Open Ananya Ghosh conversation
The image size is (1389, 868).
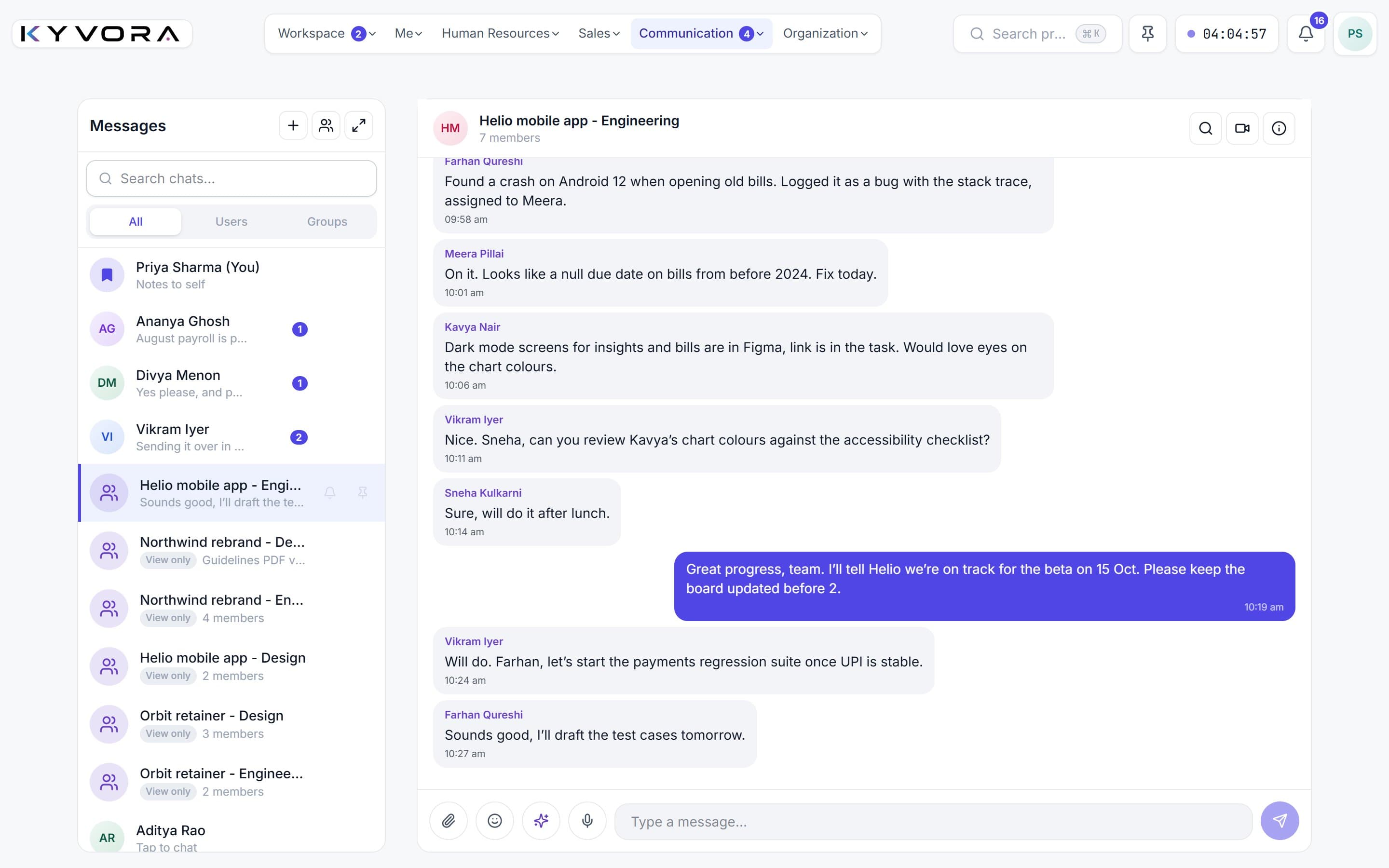point(231,329)
